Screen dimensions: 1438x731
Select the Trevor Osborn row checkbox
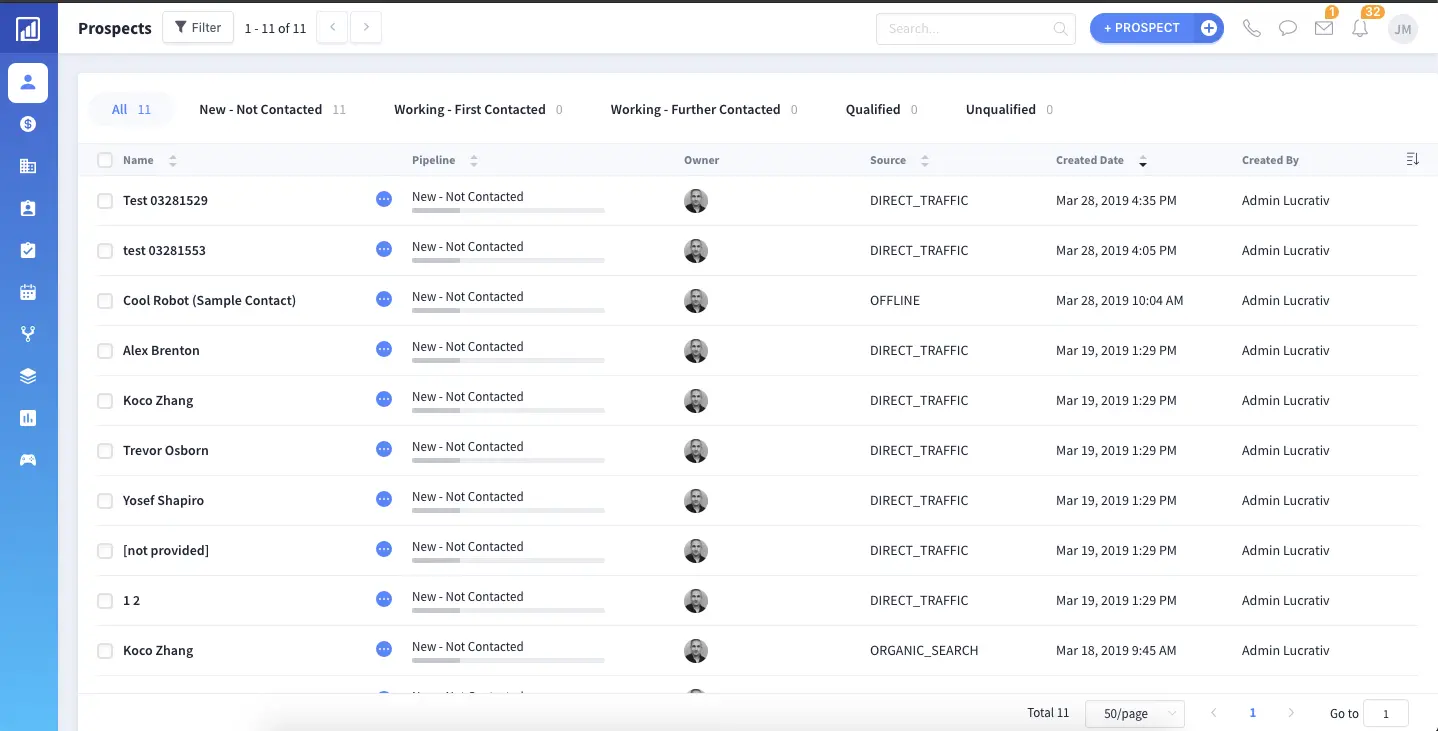click(105, 451)
